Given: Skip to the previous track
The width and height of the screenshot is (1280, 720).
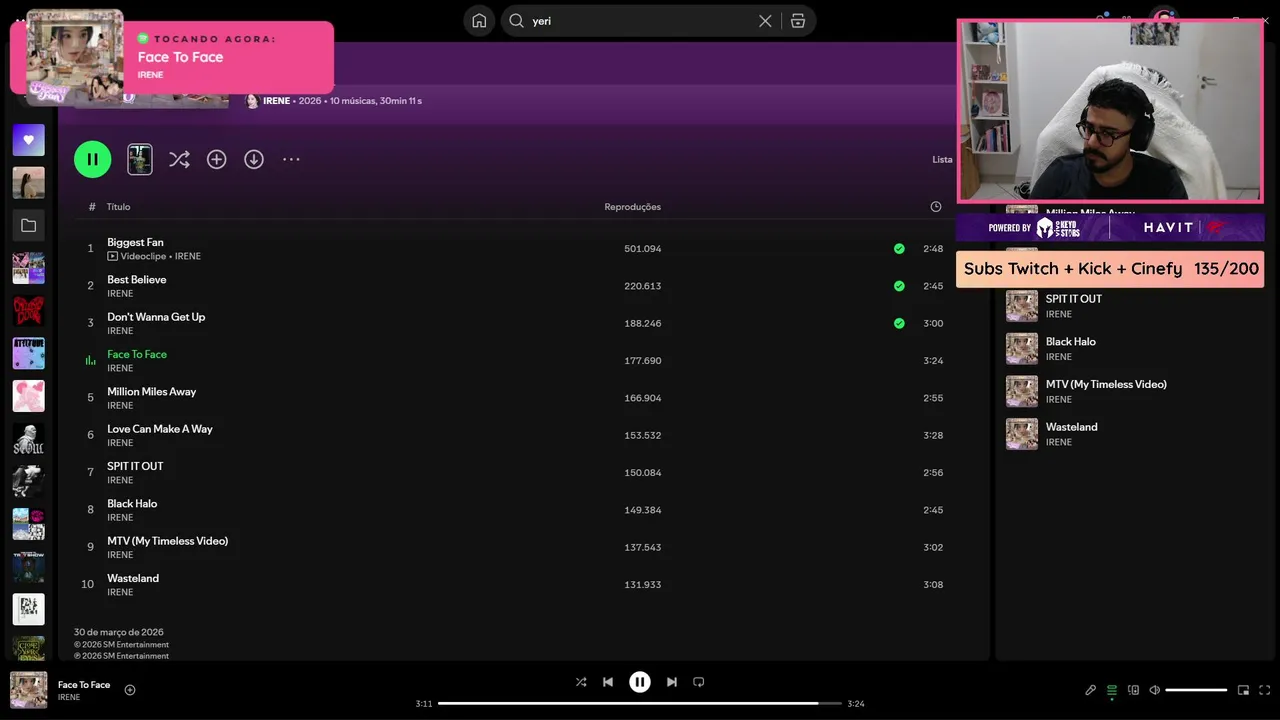Looking at the screenshot, I should click(x=608, y=682).
